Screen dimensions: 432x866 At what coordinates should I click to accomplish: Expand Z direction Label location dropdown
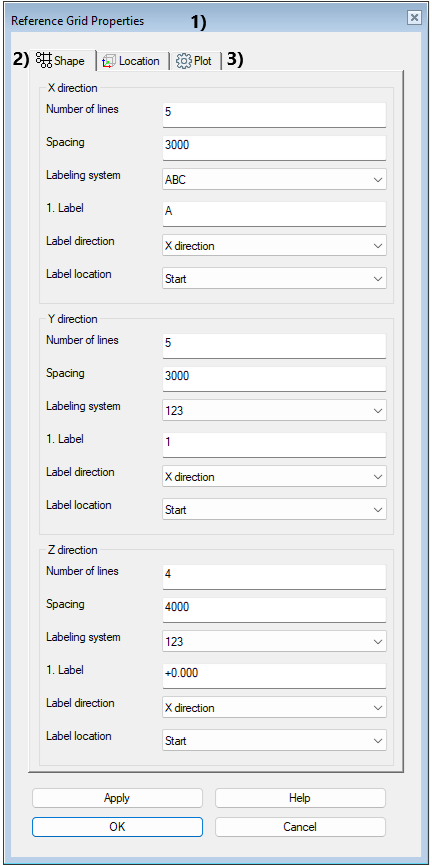coord(275,741)
